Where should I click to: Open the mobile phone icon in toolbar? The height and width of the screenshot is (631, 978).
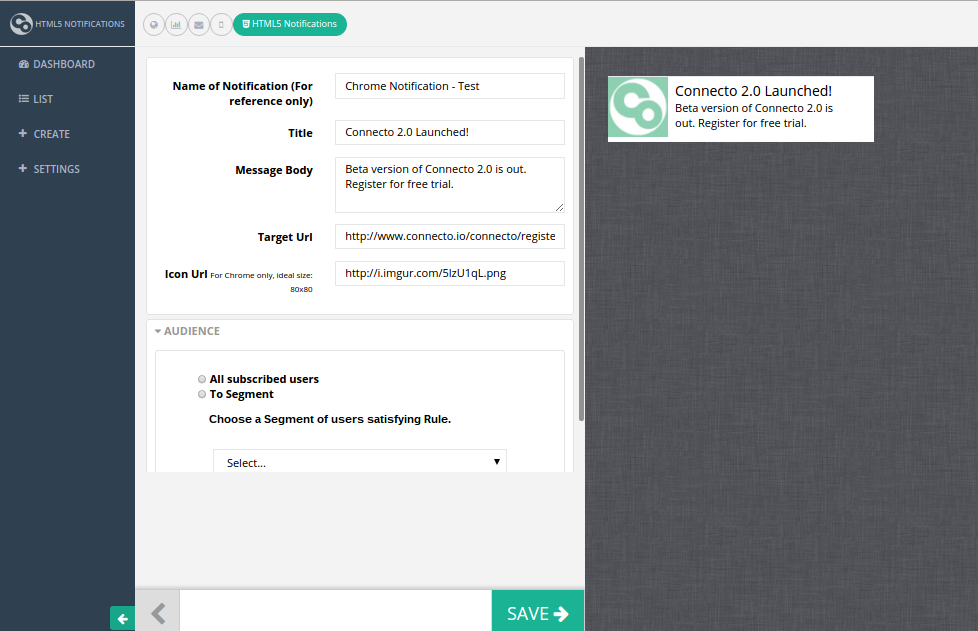[221, 24]
